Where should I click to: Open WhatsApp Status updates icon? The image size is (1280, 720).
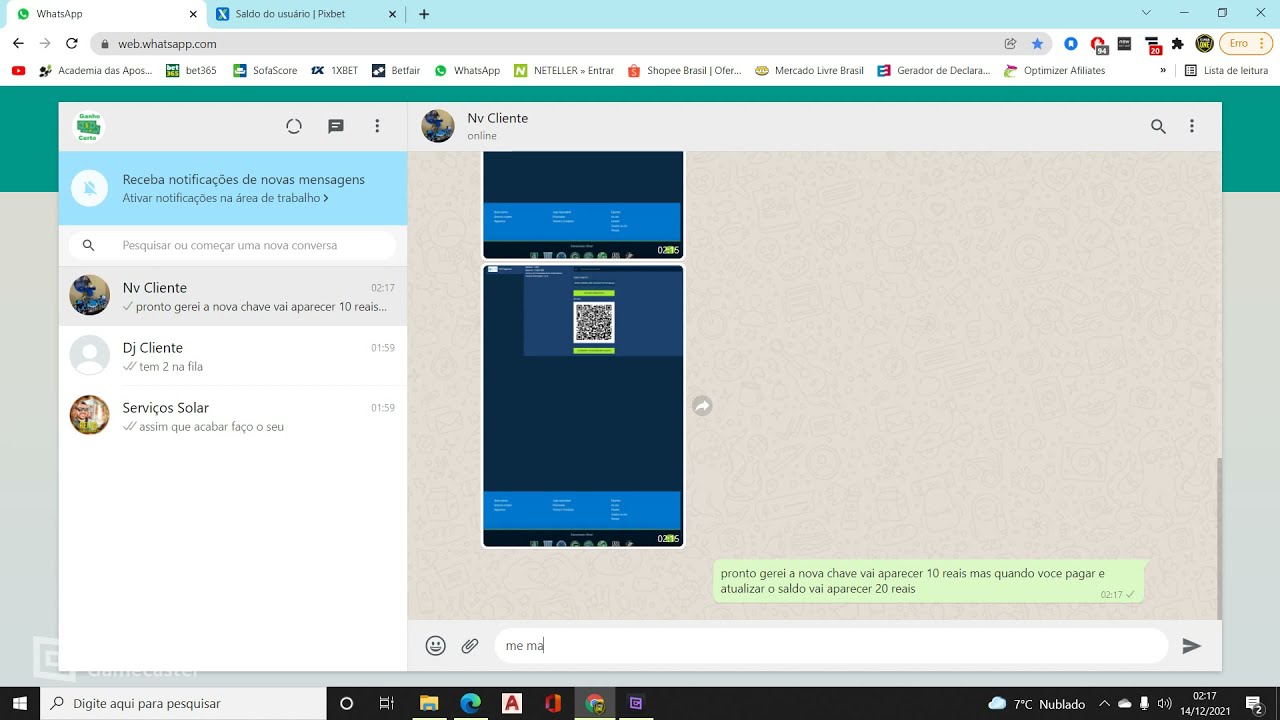tap(294, 126)
